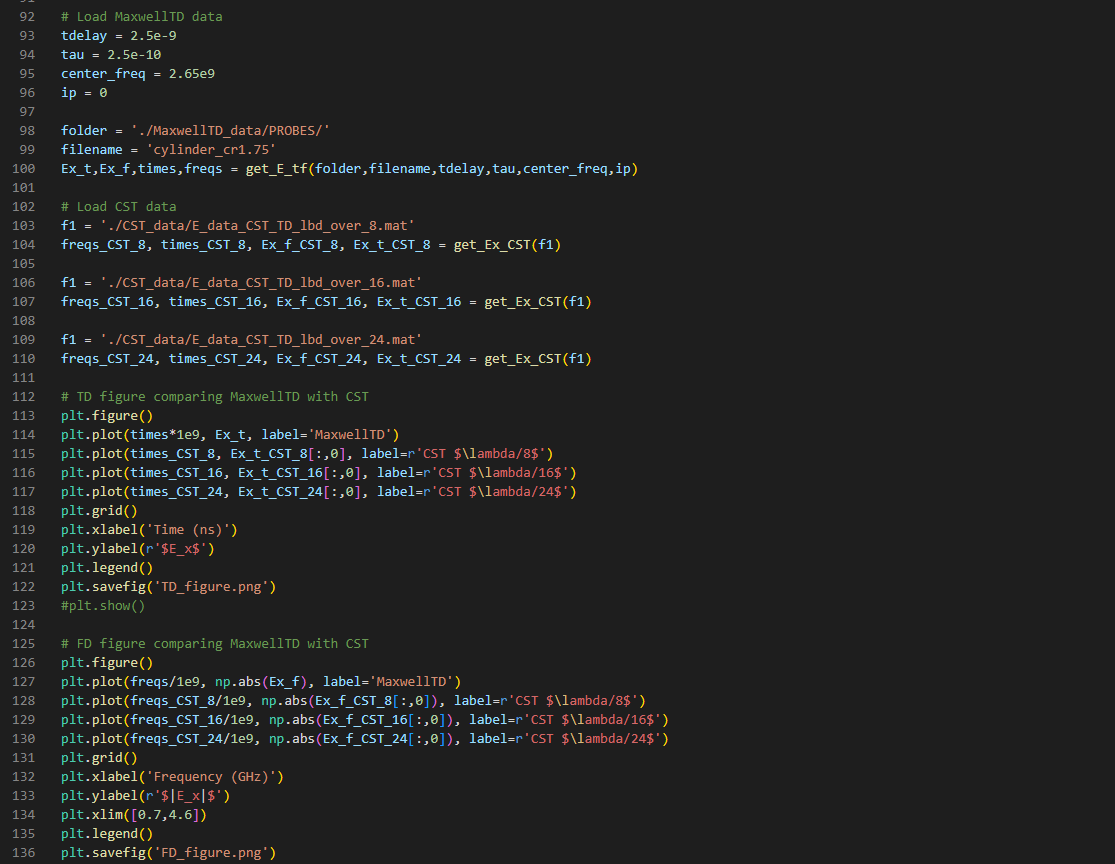Click the savefig 'FD_figure.png' line
Viewport: 1115px width, 864px height.
(x=169, y=853)
